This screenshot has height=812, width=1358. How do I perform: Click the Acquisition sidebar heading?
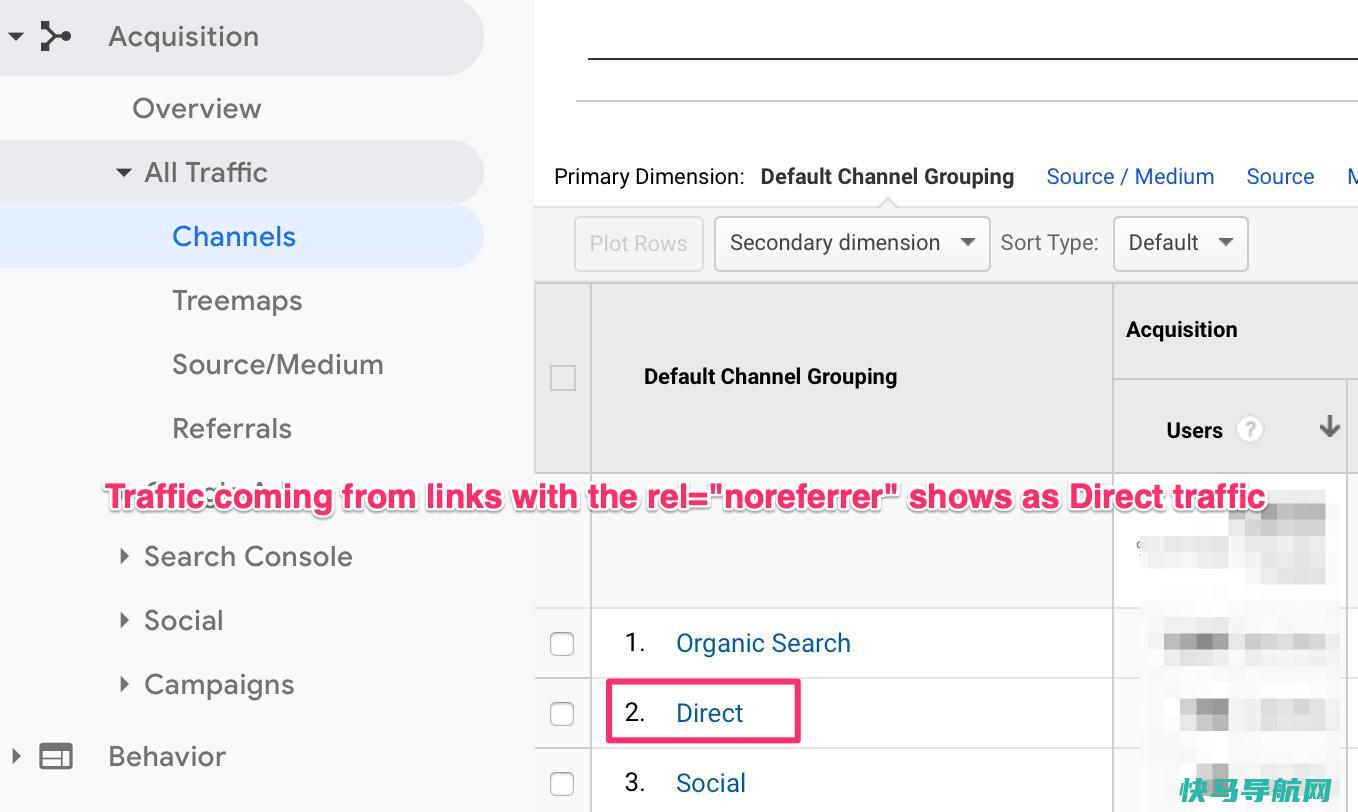pos(183,36)
